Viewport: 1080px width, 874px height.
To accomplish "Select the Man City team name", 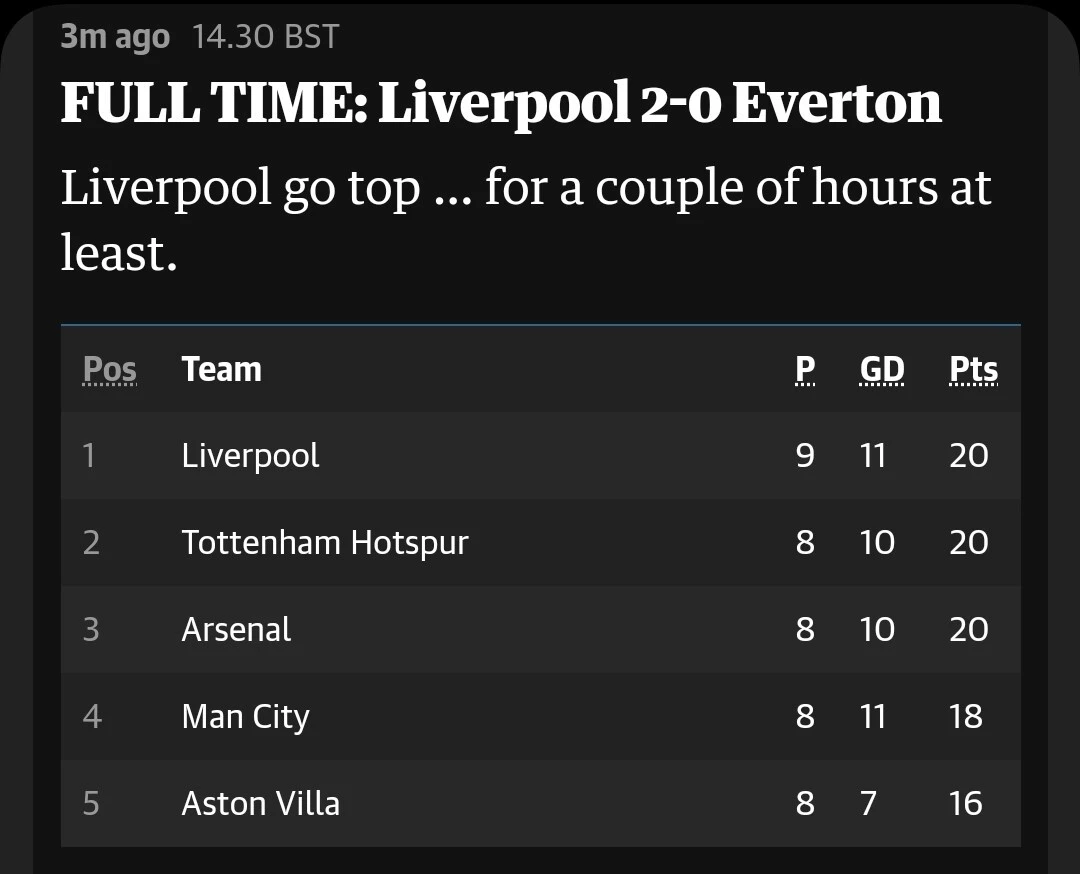I will pos(246,717).
